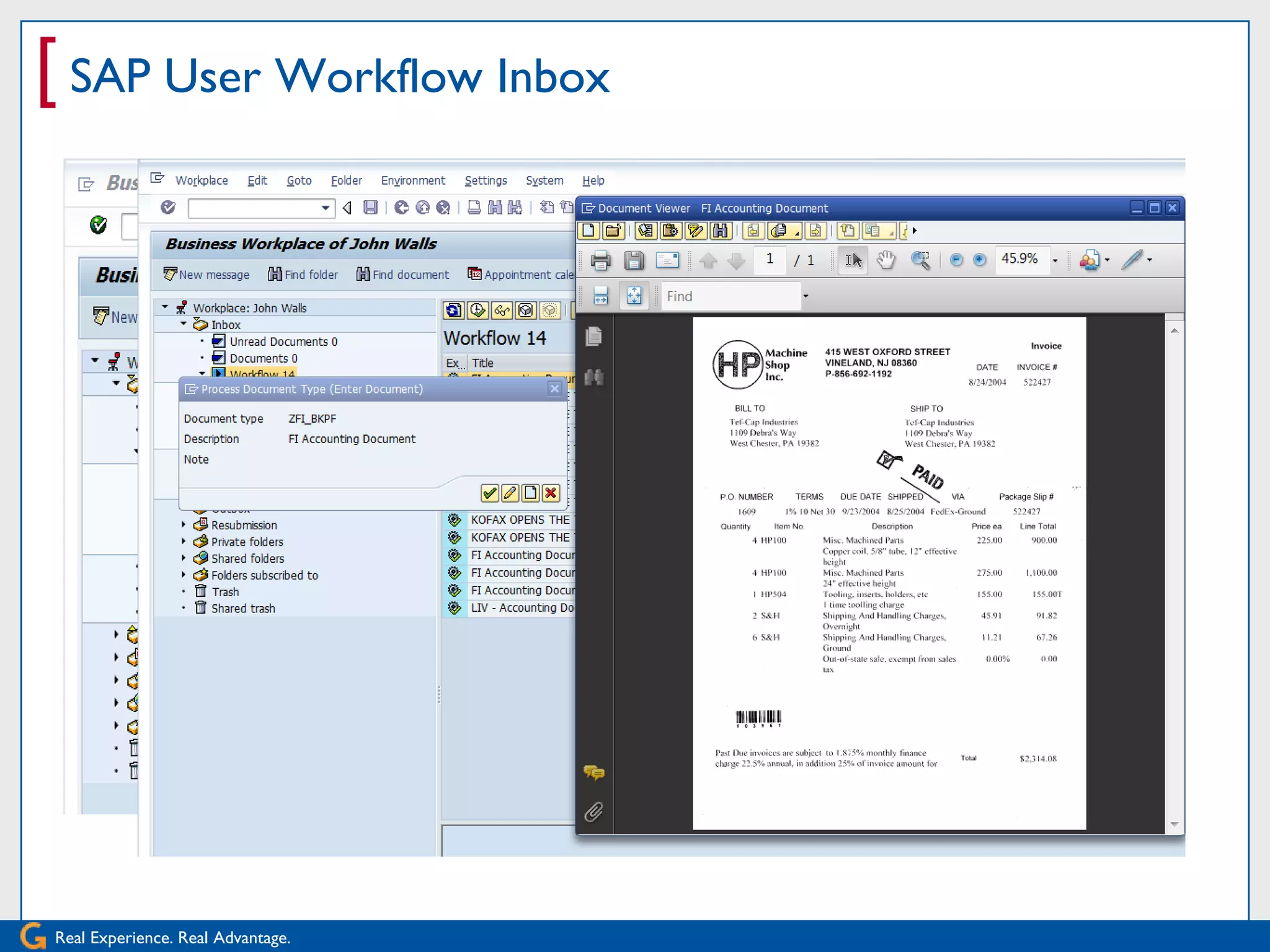The width and height of the screenshot is (1270, 952).
Task: Go to the next page with the down arrow
Action: 736,260
